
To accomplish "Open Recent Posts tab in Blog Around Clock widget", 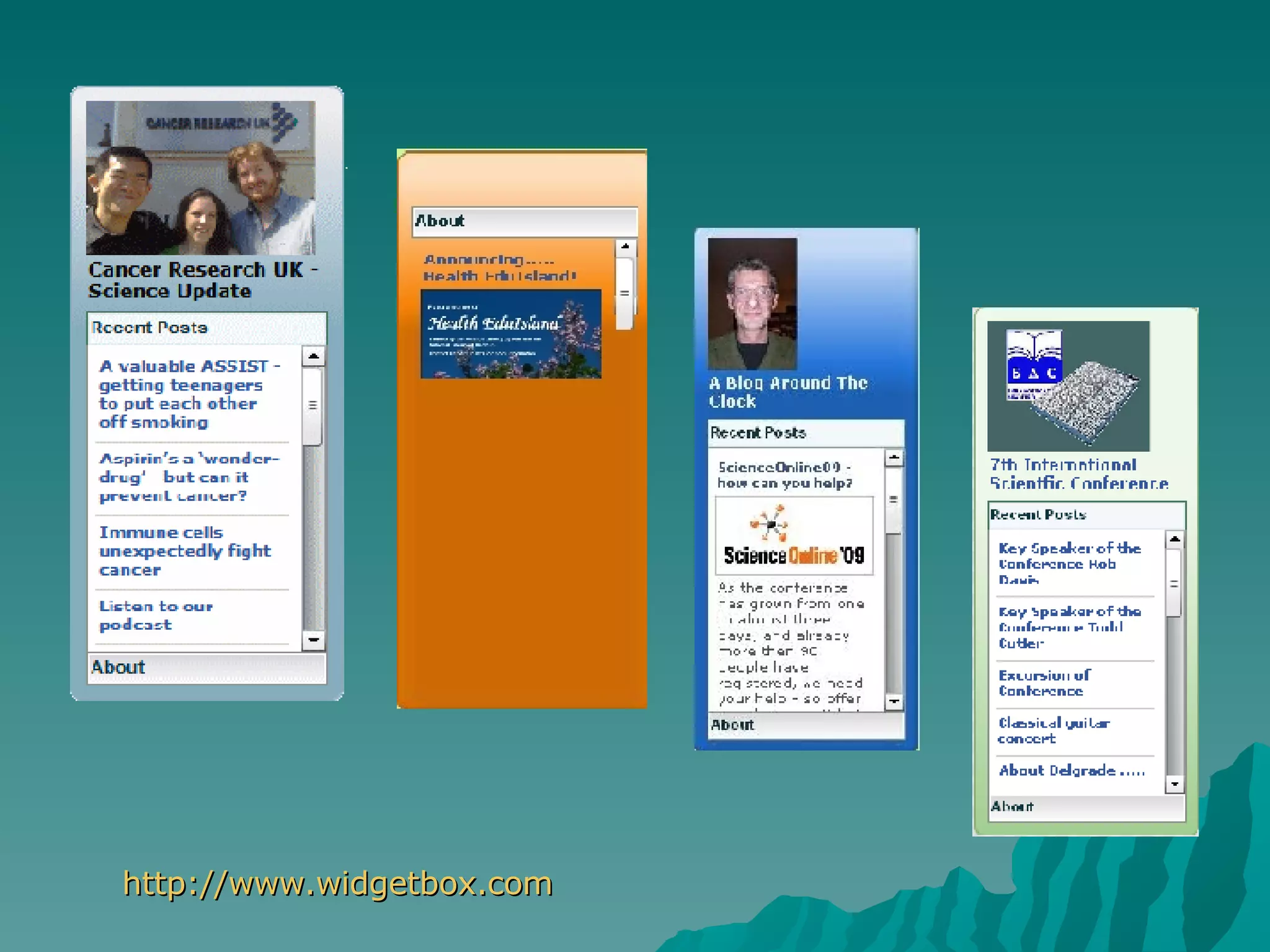I will click(806, 433).
